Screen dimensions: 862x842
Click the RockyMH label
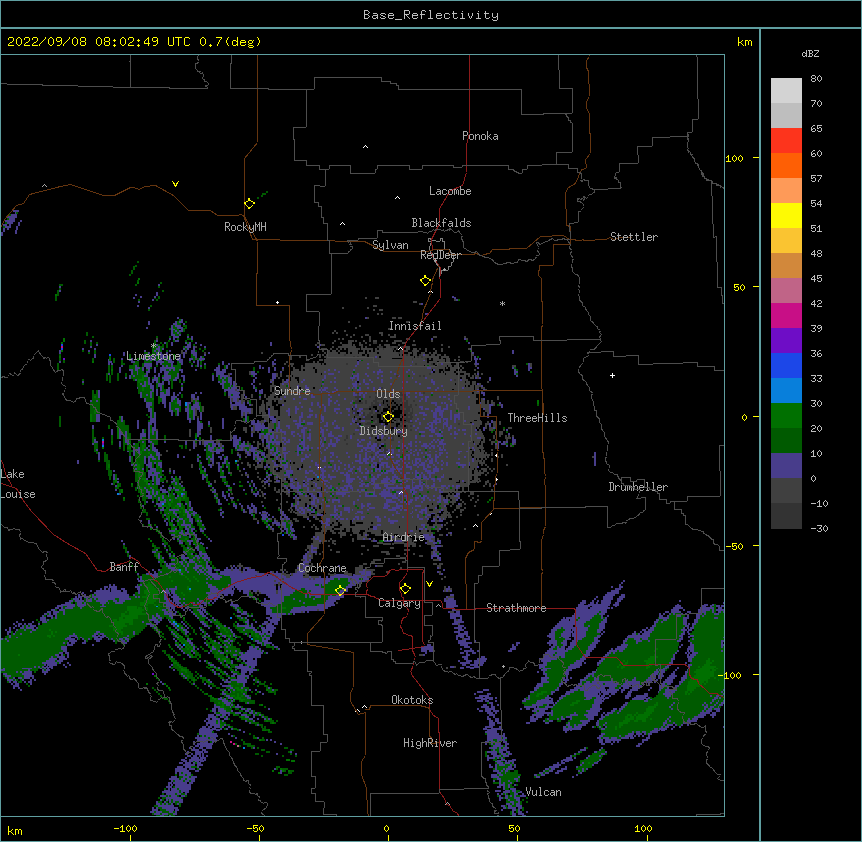pyautogui.click(x=245, y=227)
